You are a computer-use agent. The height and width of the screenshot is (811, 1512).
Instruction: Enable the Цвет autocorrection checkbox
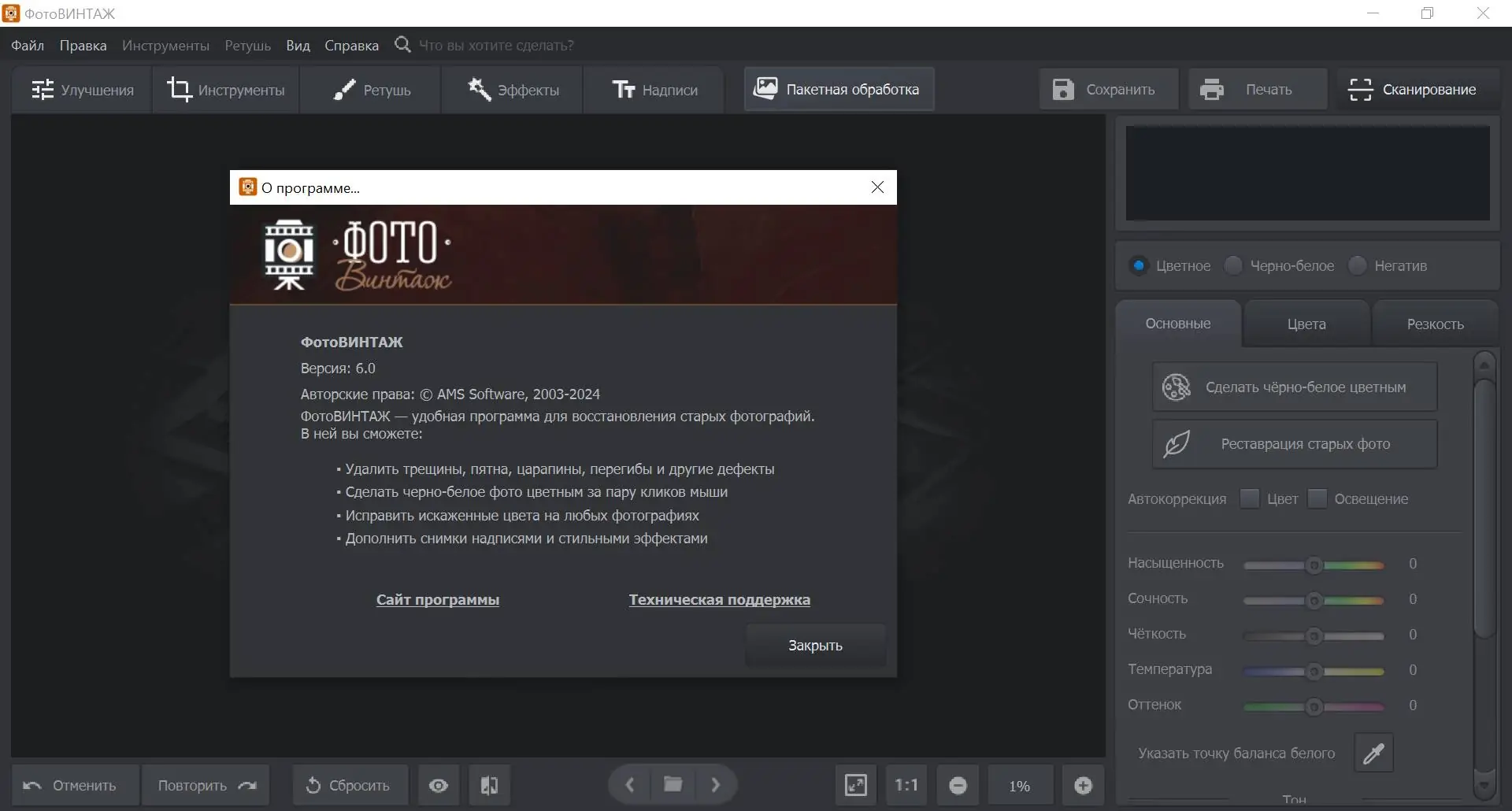click(x=1249, y=498)
